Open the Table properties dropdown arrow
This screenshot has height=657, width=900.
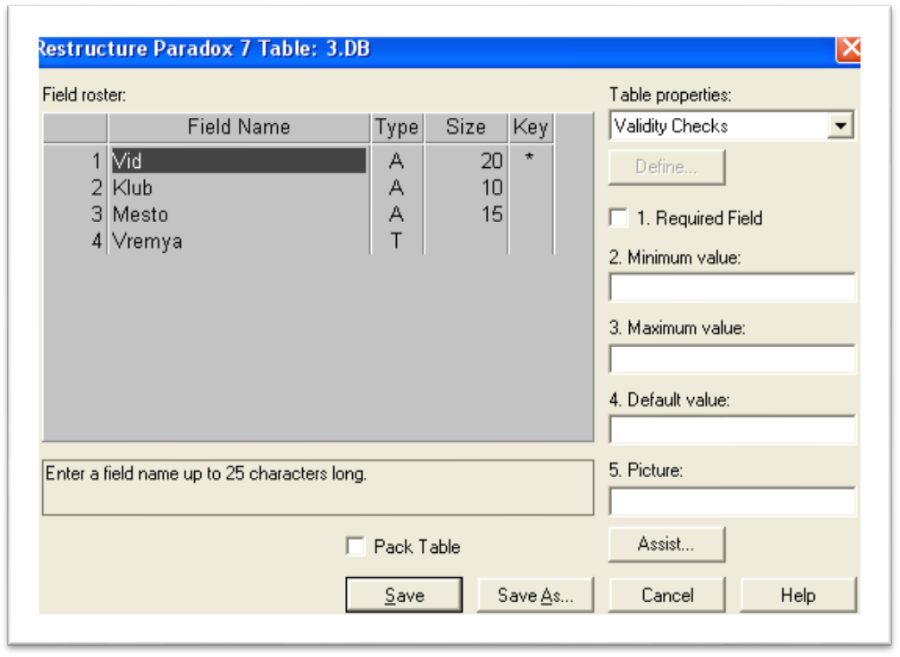tap(840, 126)
